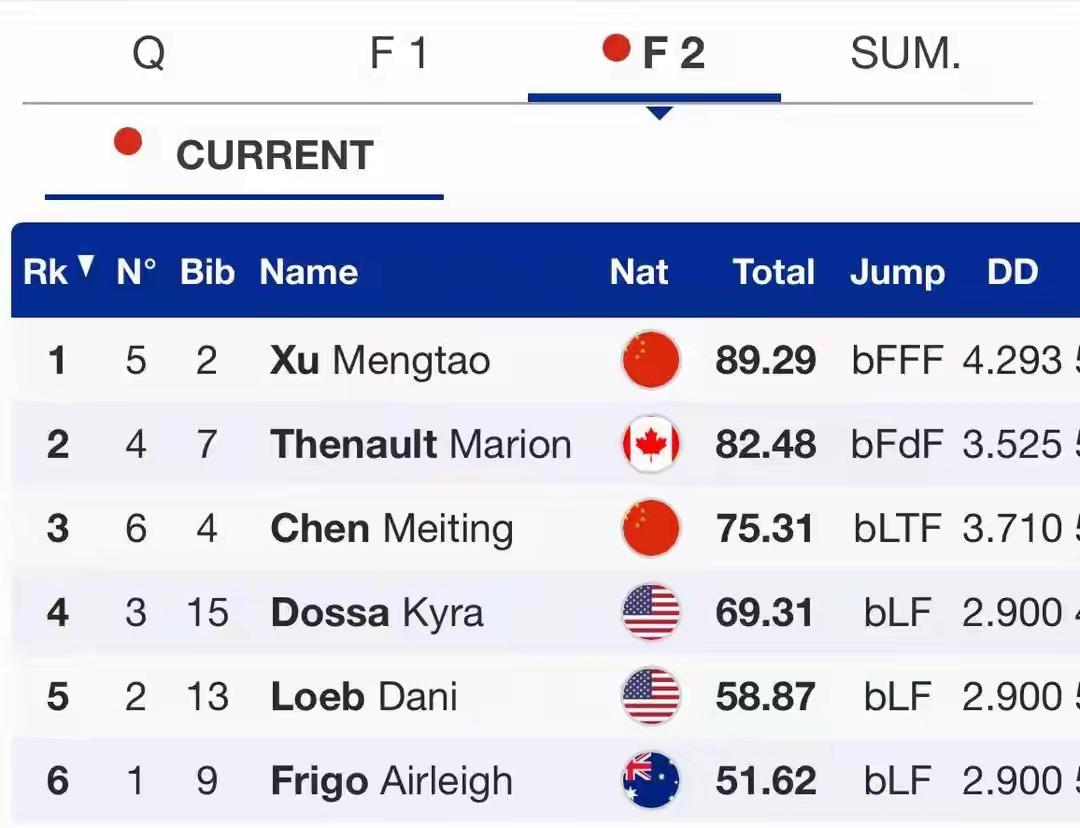Click the red live dot beside CURRENT
This screenshot has height=828, width=1080.
pos(128,142)
